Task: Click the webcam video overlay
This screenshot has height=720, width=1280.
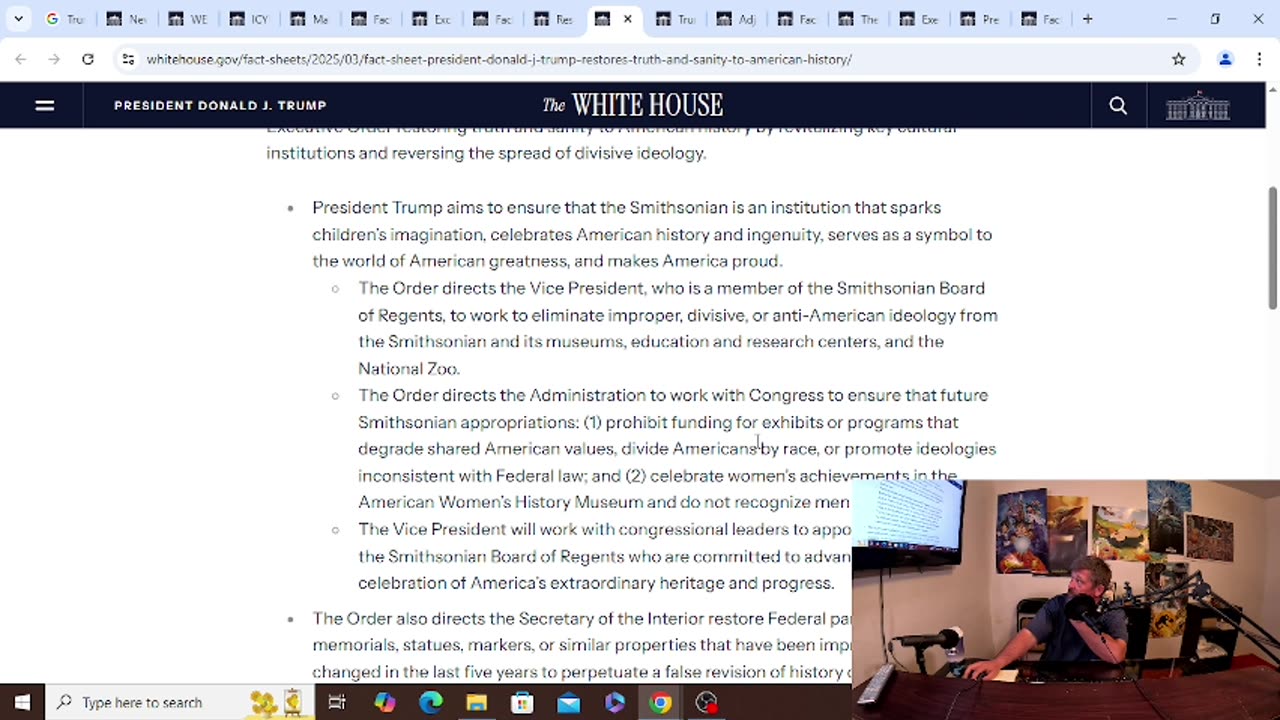Action: (x=1066, y=599)
